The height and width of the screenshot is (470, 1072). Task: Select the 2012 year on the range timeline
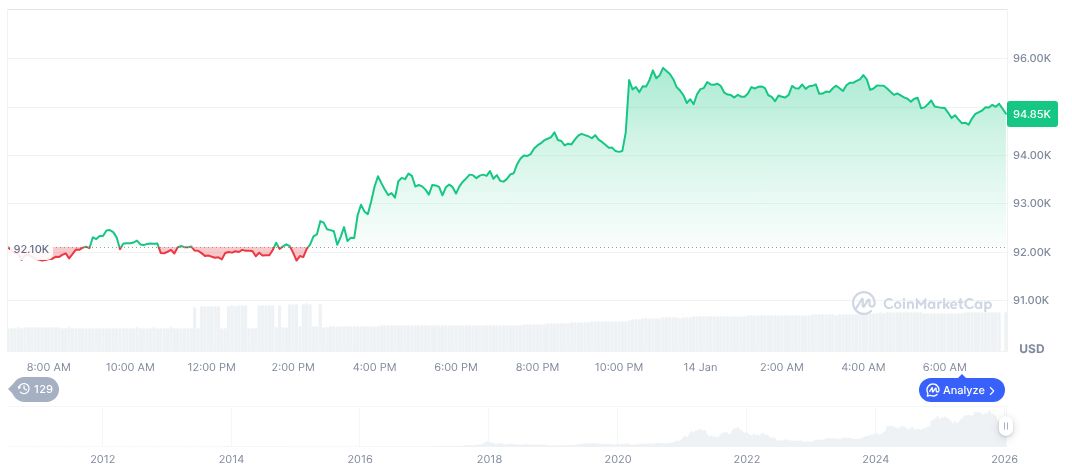102,459
